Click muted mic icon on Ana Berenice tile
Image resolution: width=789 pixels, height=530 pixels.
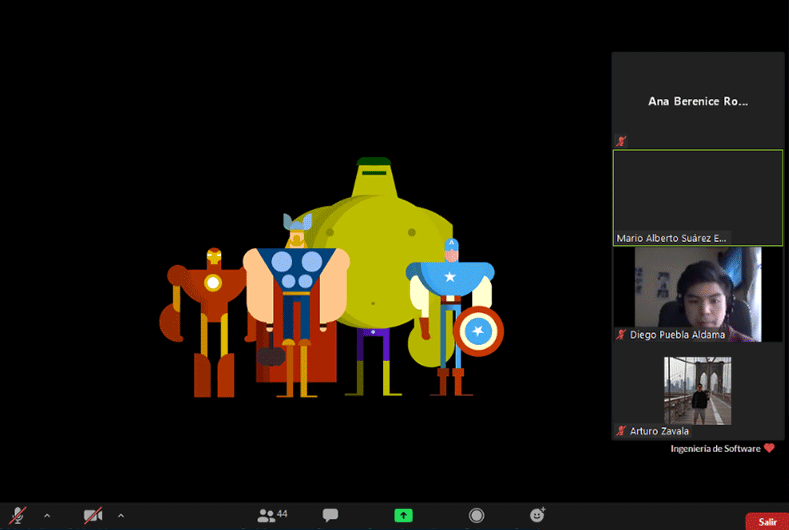(621, 141)
